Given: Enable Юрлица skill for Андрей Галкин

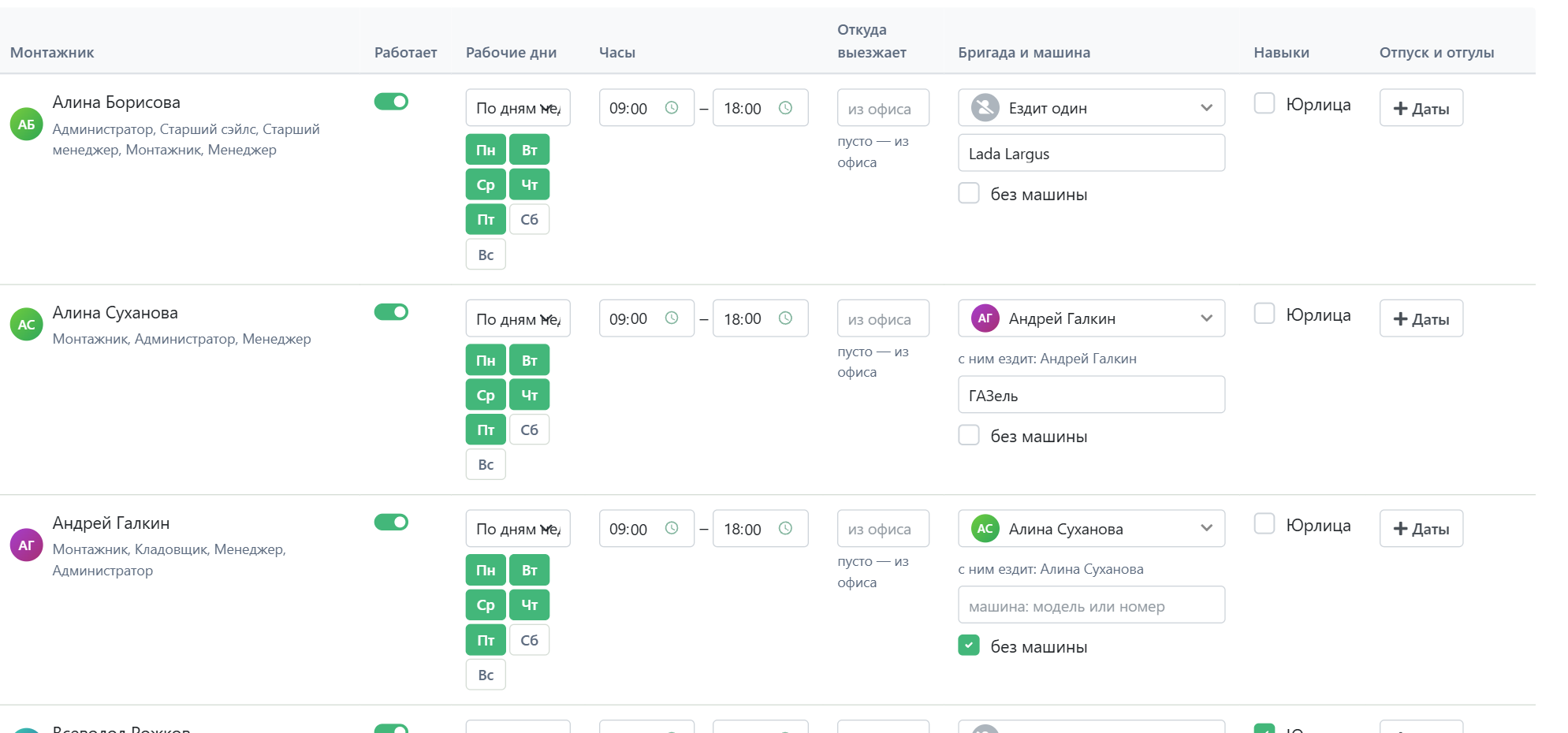Looking at the screenshot, I should coord(1264,524).
